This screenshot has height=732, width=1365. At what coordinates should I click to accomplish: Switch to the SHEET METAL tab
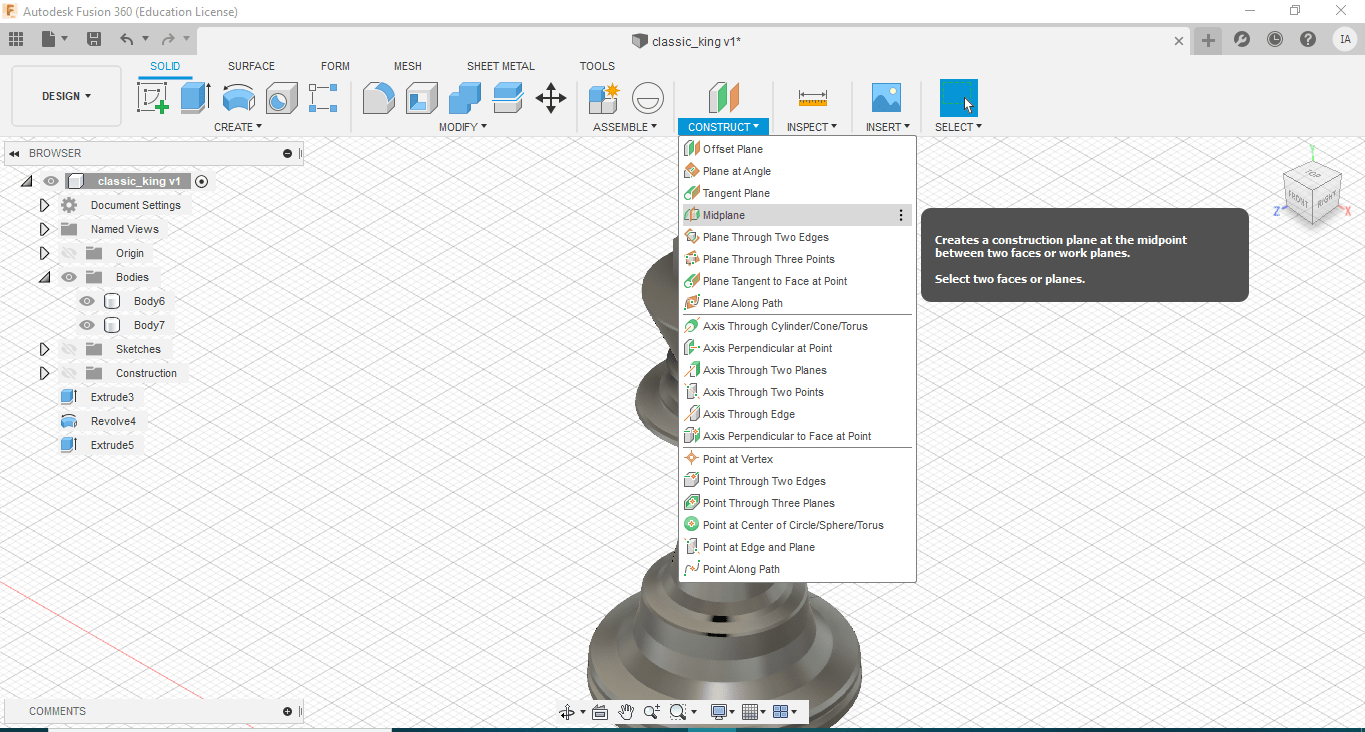tap(501, 66)
